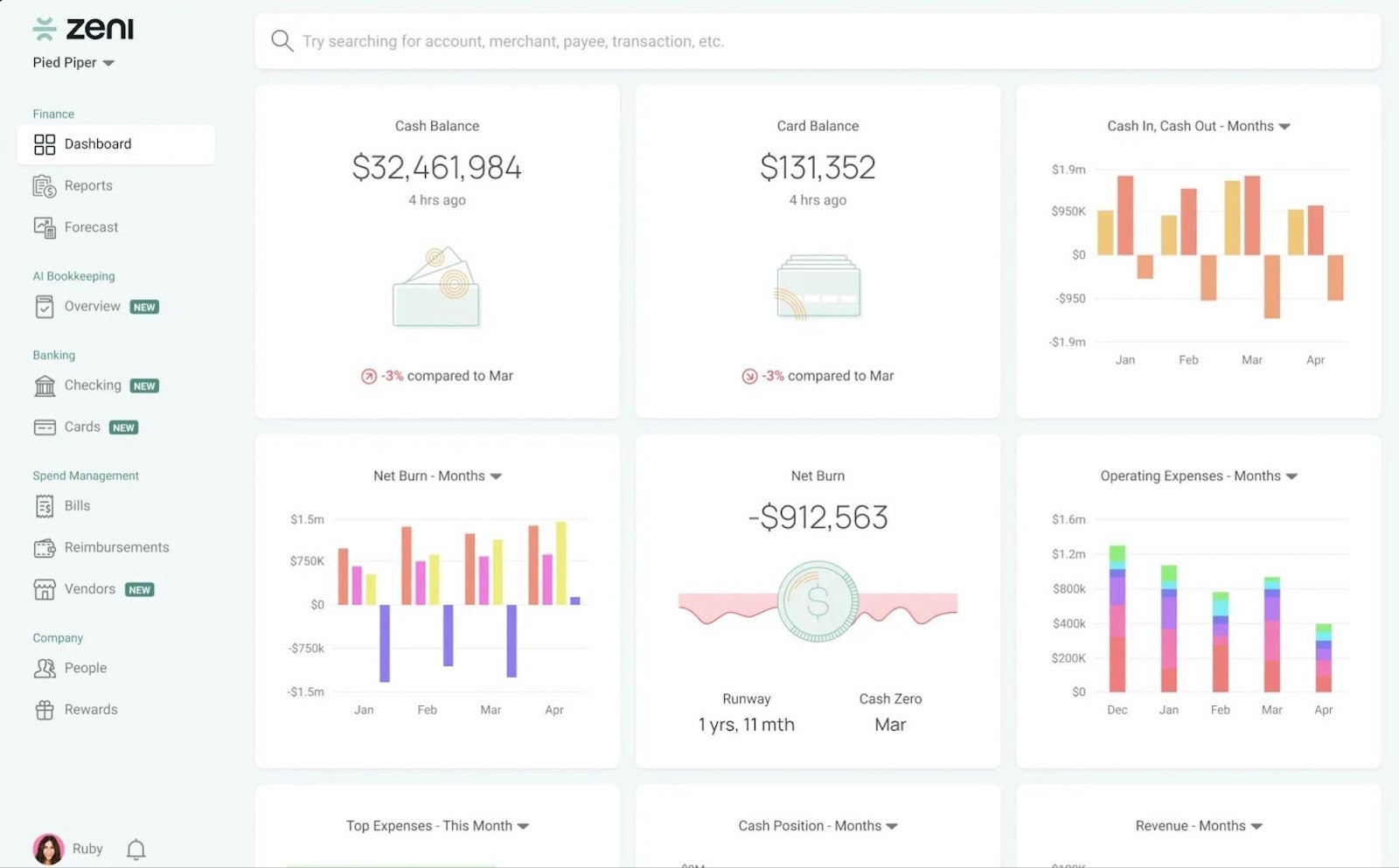Click the AI Bookkeeping Overview icon

tap(45, 306)
